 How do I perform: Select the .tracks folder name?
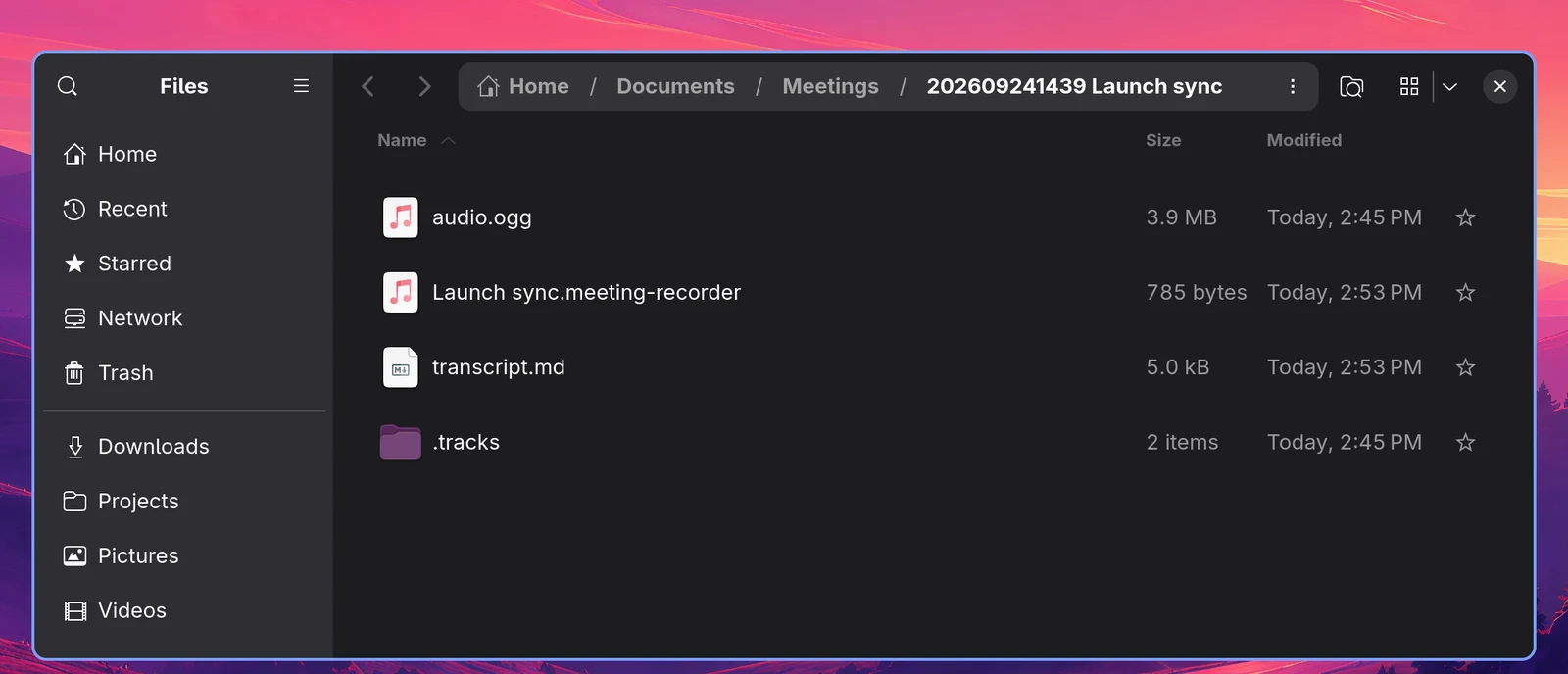pyautogui.click(x=465, y=442)
